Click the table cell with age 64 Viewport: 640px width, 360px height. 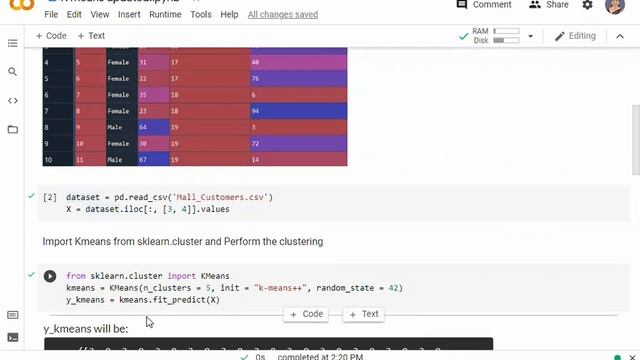153,127
